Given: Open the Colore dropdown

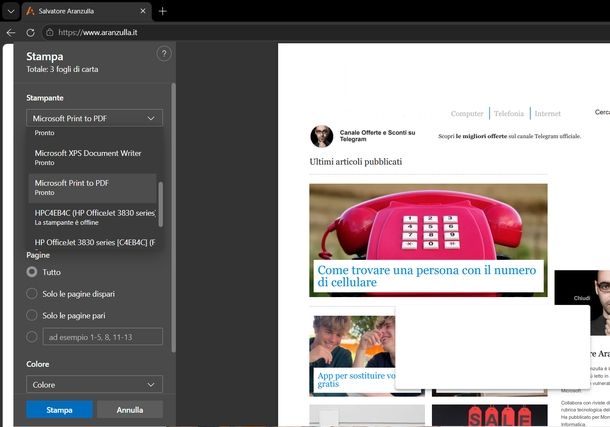Looking at the screenshot, I should [x=95, y=385].
